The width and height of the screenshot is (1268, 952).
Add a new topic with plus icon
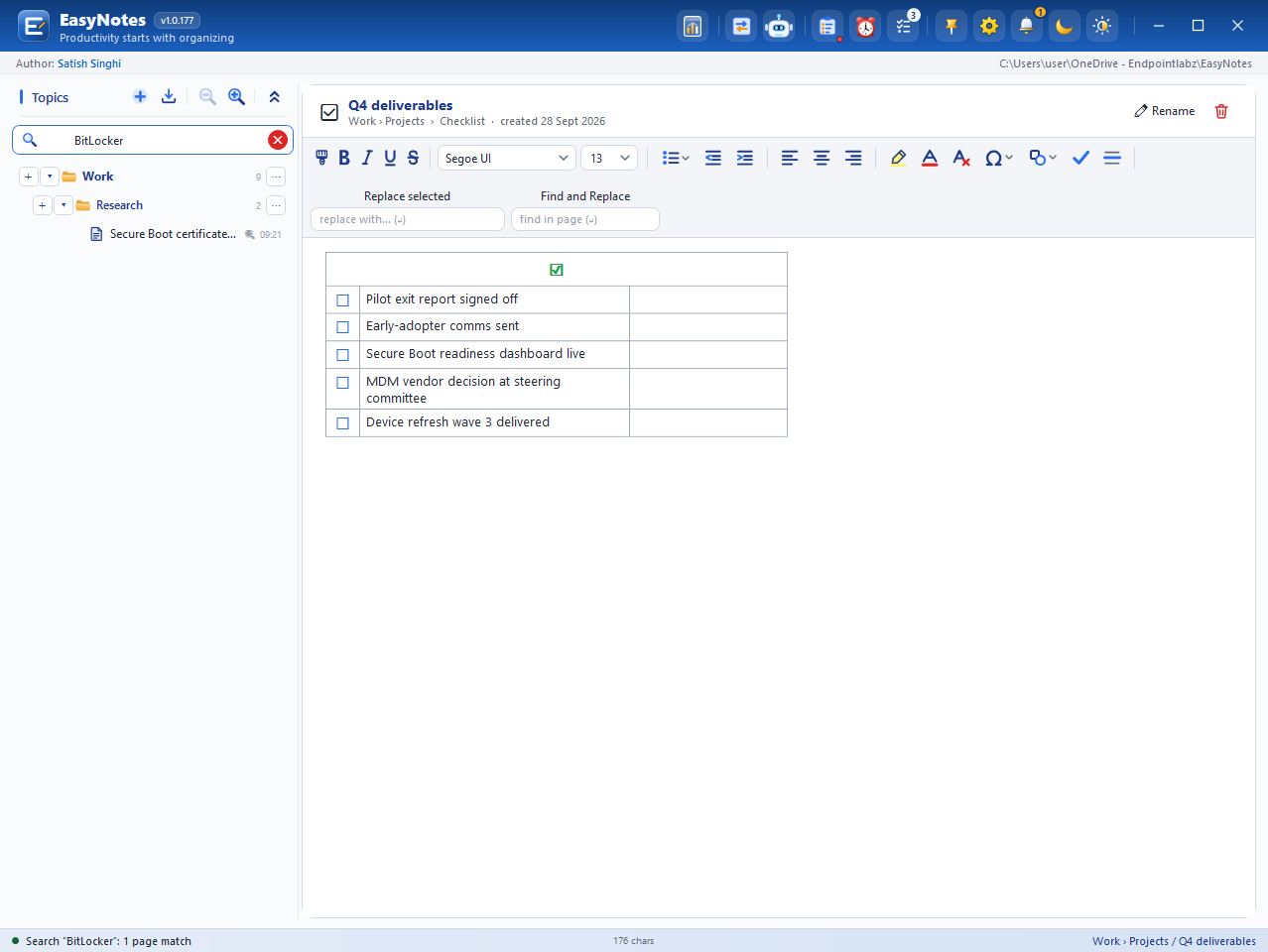(x=140, y=96)
